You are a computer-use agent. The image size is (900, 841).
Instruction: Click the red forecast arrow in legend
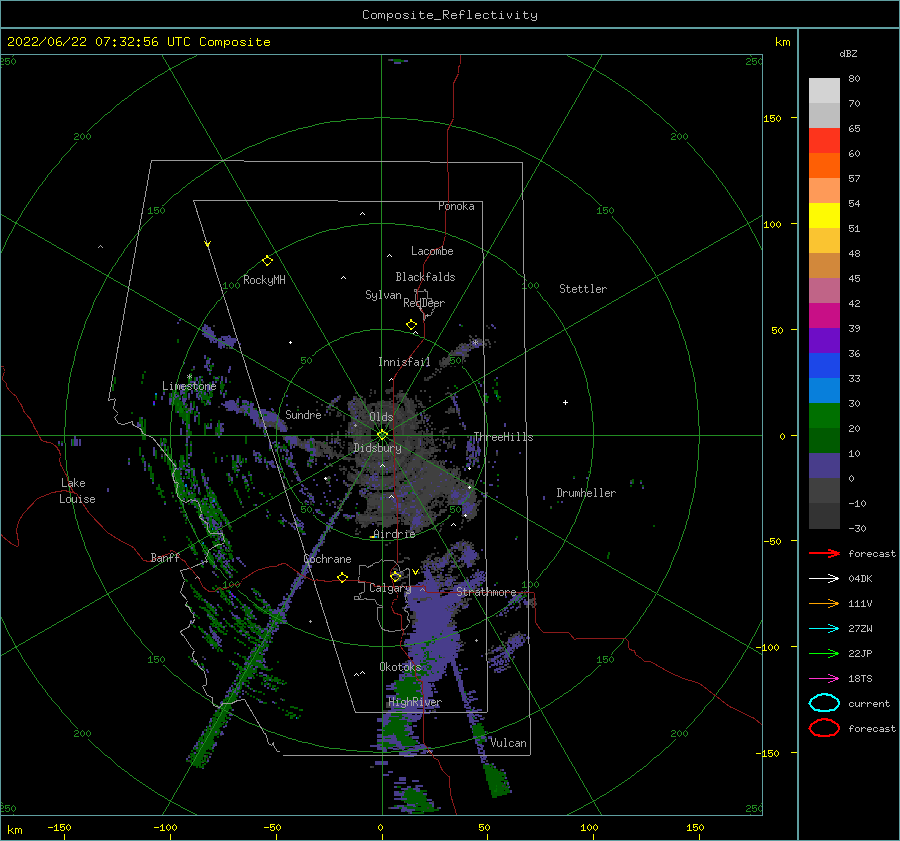pyautogui.click(x=824, y=553)
